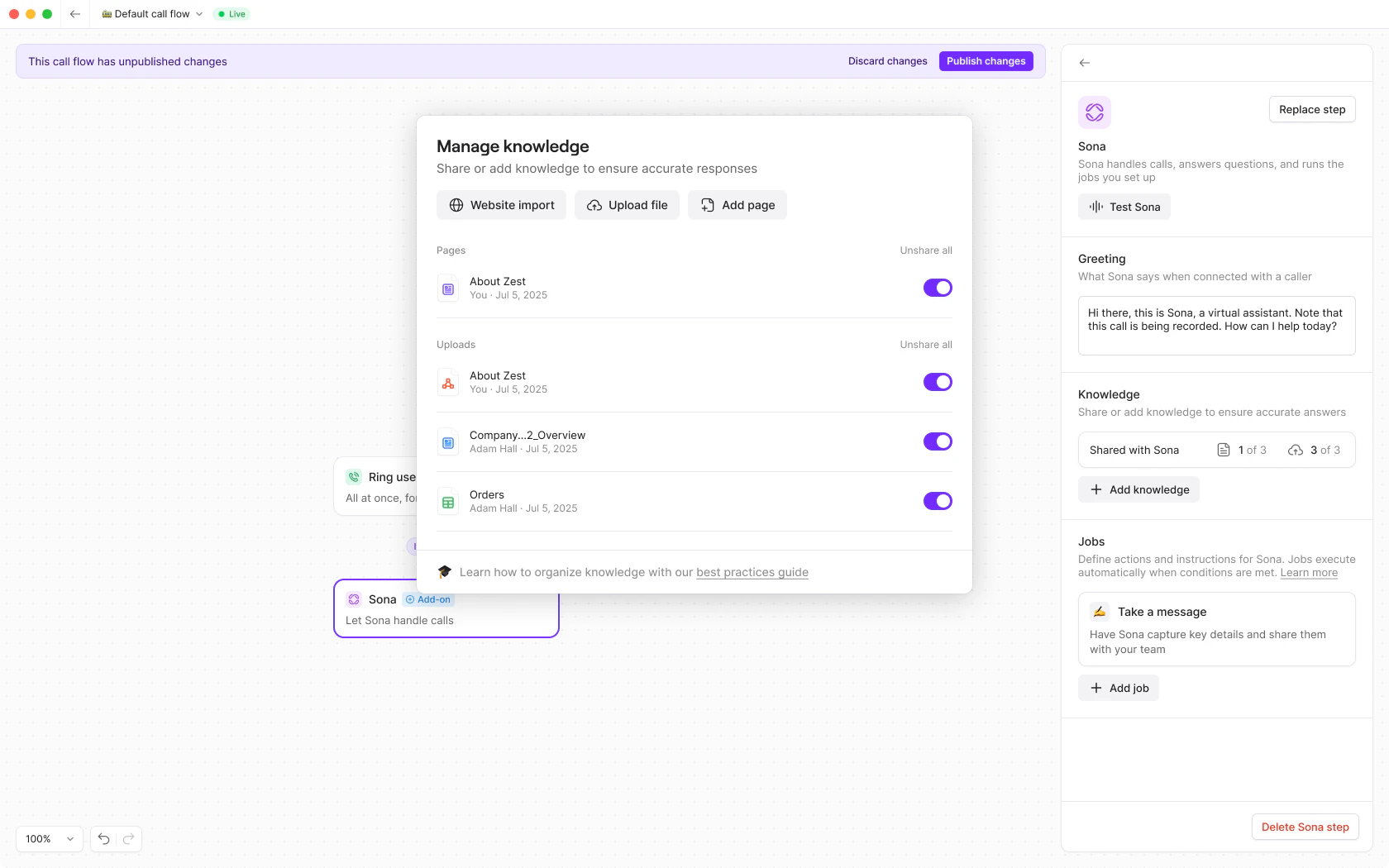Click the back arrow in the Sona panel
Image resolution: width=1389 pixels, height=868 pixels.
click(x=1084, y=62)
